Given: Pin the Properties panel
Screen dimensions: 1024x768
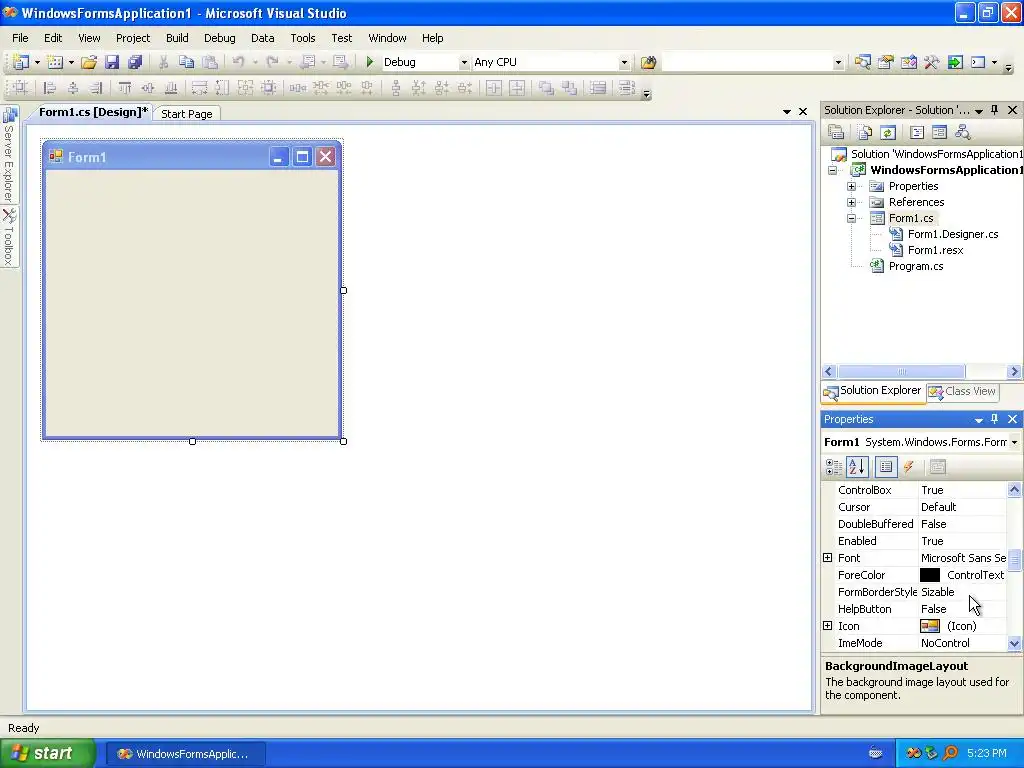Looking at the screenshot, I should tap(995, 419).
